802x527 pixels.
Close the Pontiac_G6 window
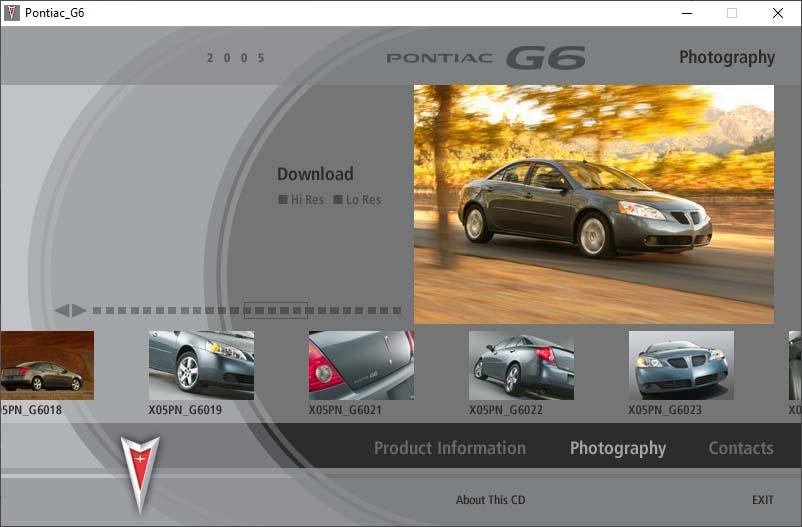click(778, 13)
